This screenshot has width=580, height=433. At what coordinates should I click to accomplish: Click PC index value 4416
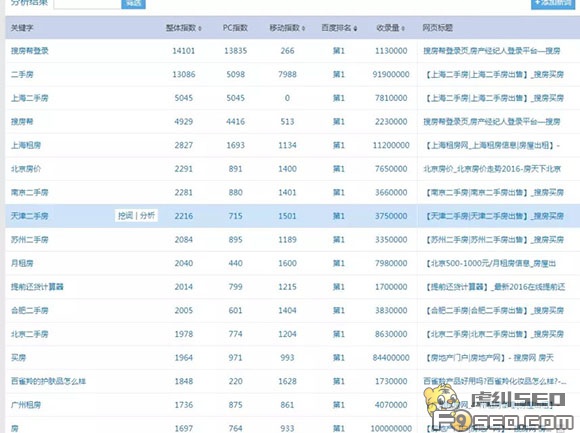click(235, 122)
